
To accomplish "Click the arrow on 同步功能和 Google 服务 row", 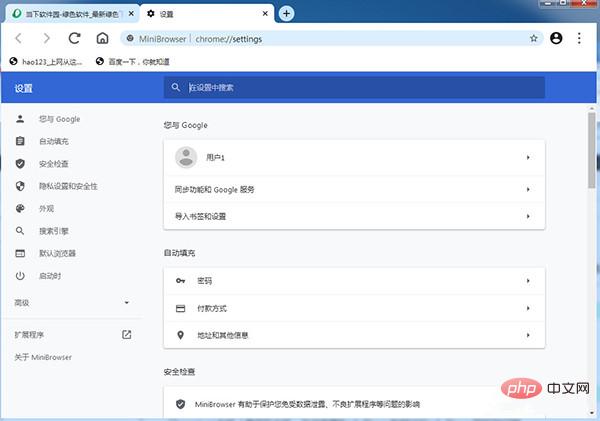I will 528,189.
